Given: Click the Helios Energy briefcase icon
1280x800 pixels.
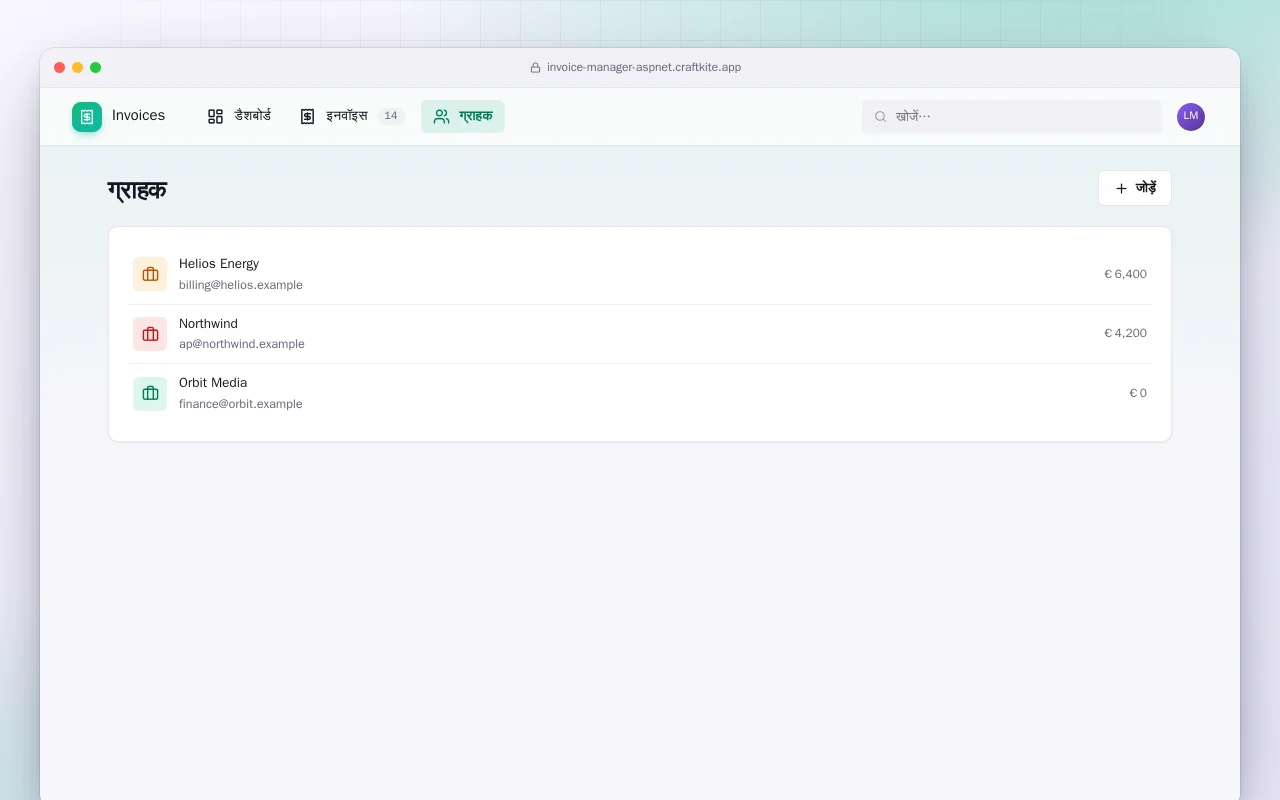Looking at the screenshot, I should (x=150, y=274).
